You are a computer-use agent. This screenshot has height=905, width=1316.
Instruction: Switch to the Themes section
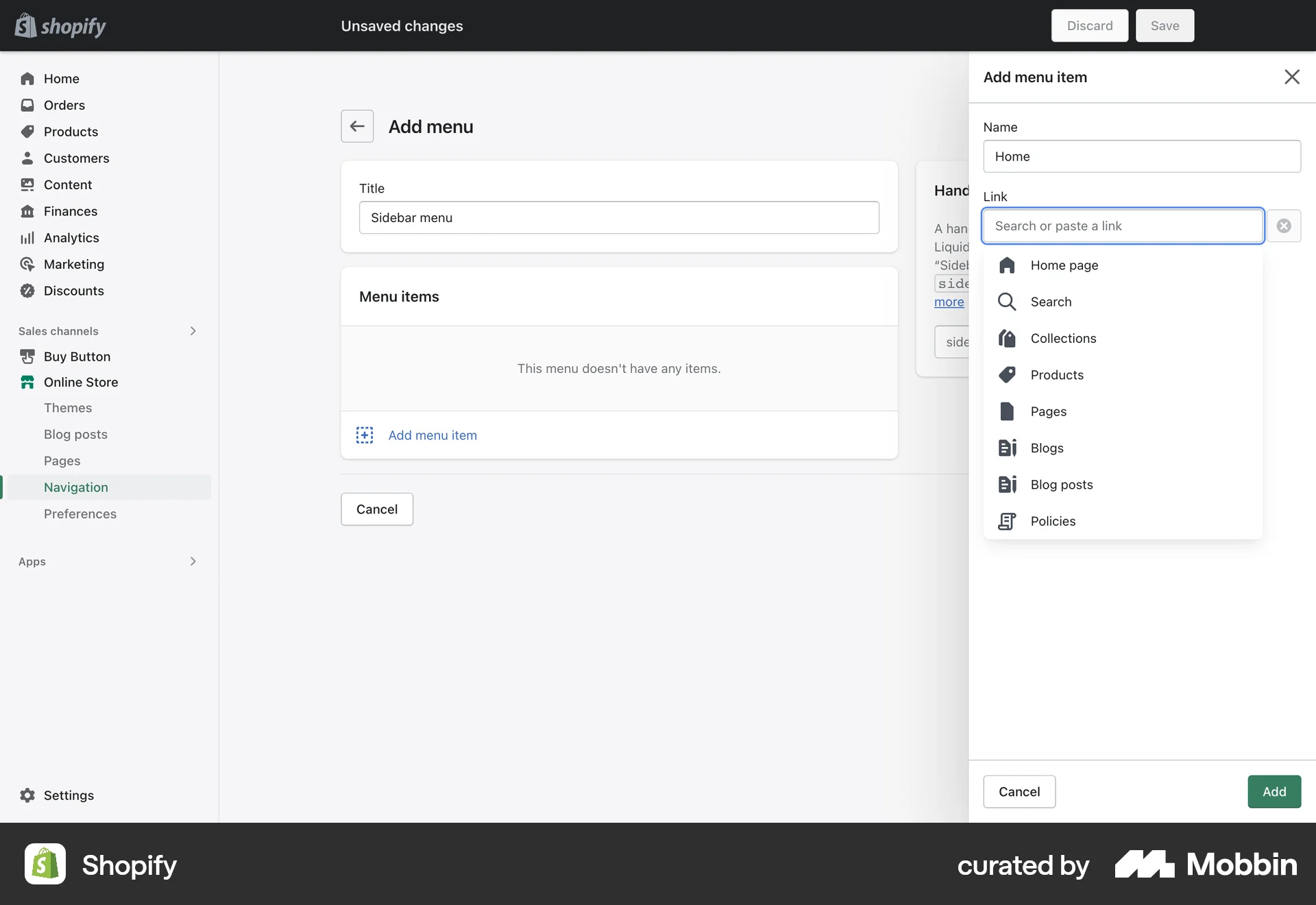tap(68, 407)
